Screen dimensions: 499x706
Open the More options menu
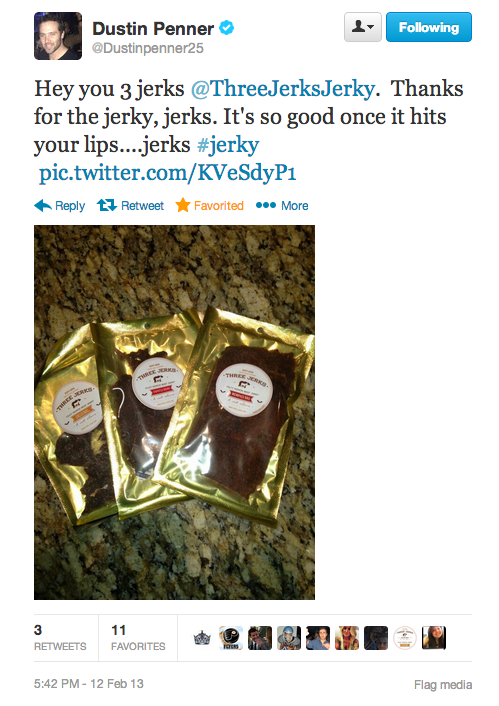pyautogui.click(x=282, y=206)
